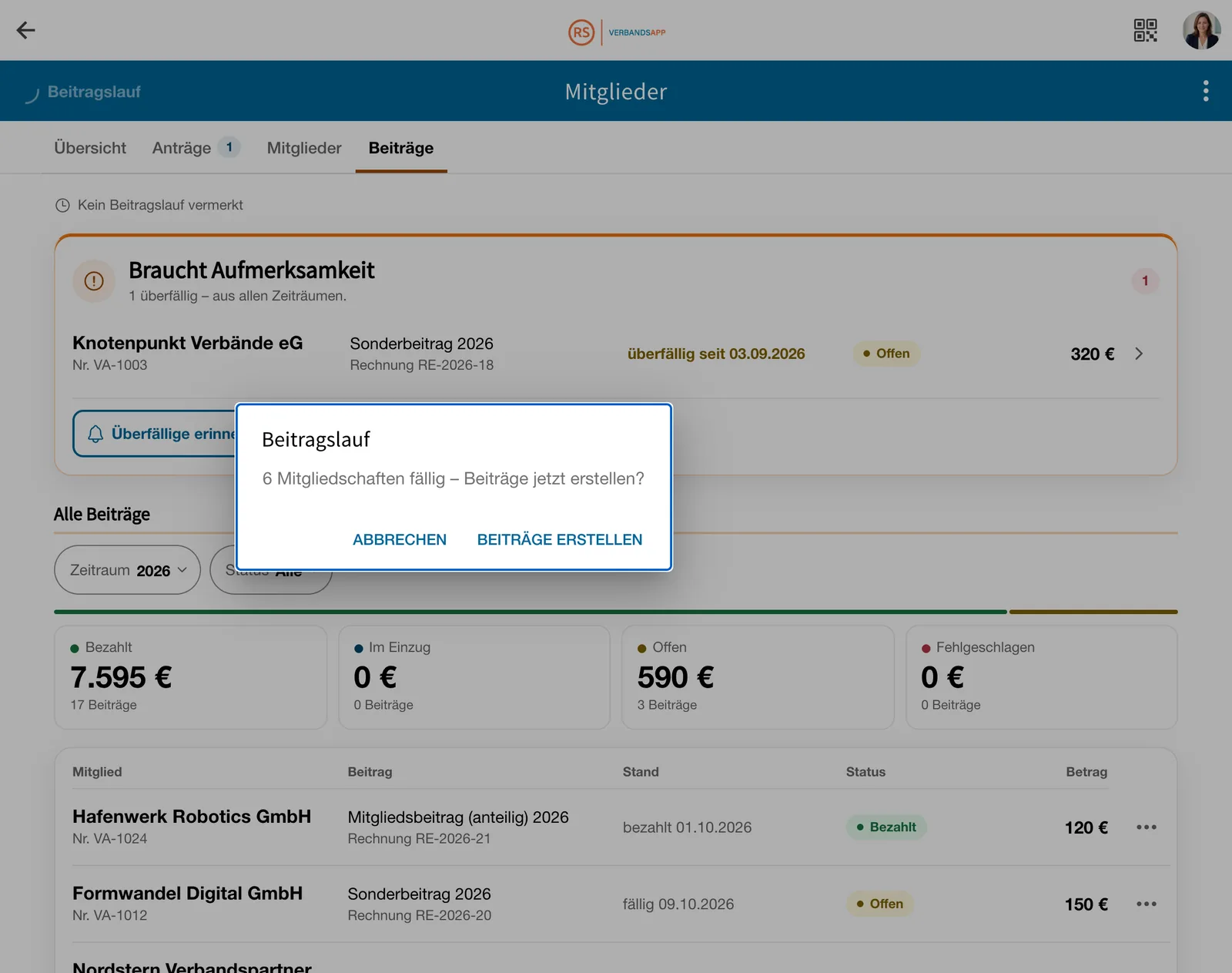Open the Status Alle filter dropdown
1232x973 pixels.
coord(271,582)
